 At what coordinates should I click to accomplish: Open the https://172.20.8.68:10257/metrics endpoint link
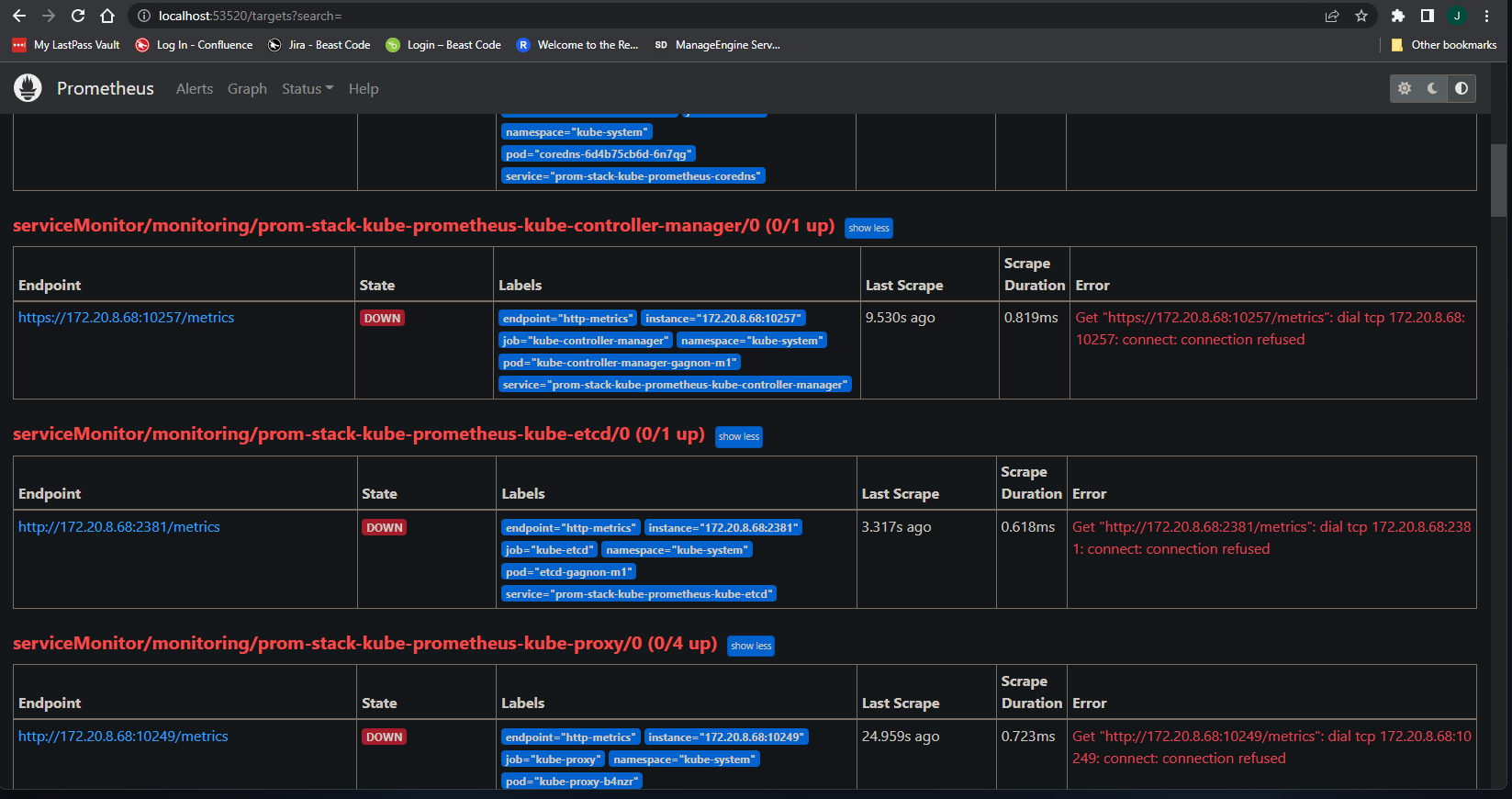click(126, 318)
